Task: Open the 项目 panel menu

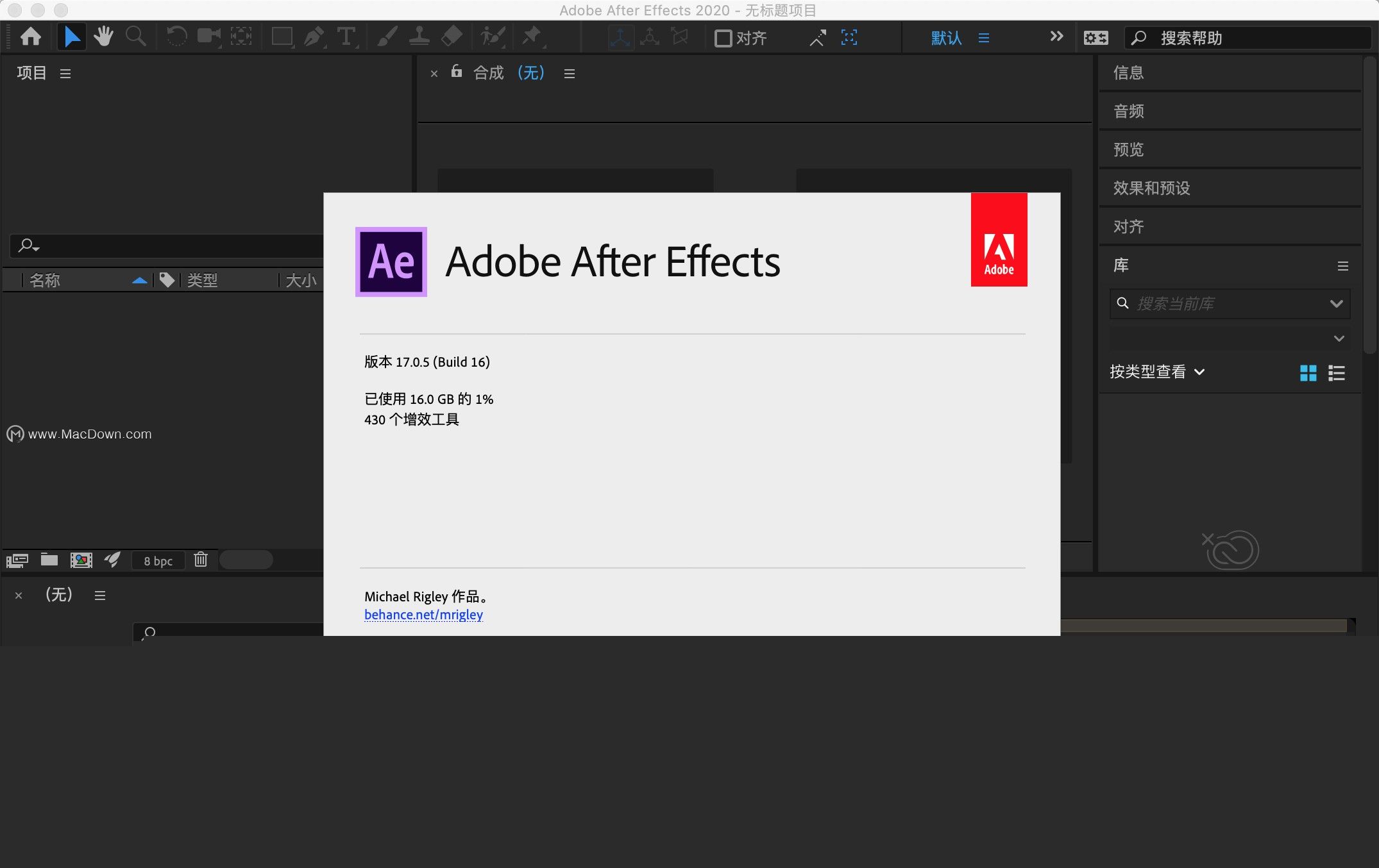Action: tap(65, 74)
